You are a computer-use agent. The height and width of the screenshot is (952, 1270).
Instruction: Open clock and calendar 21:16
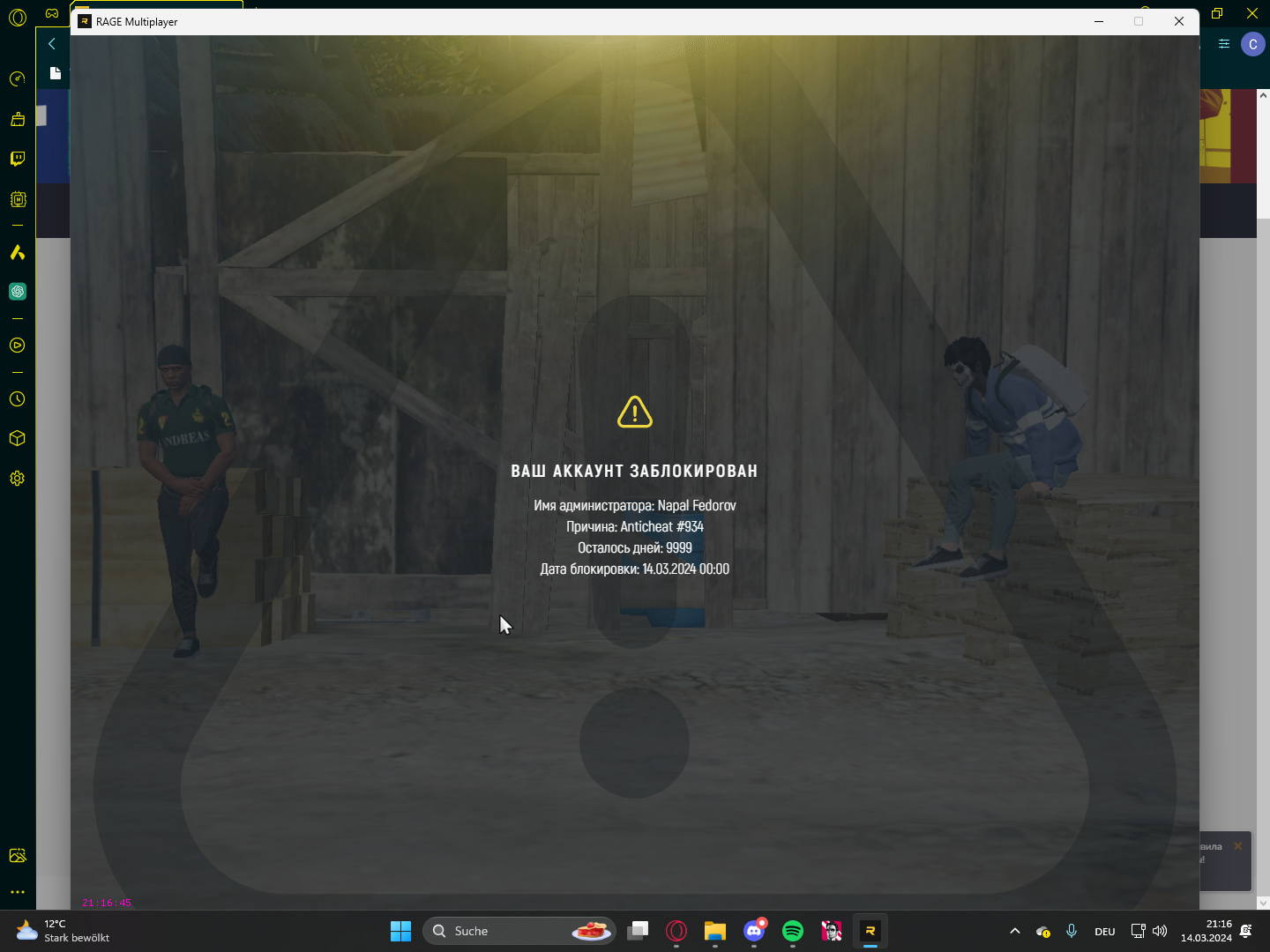point(1206,931)
